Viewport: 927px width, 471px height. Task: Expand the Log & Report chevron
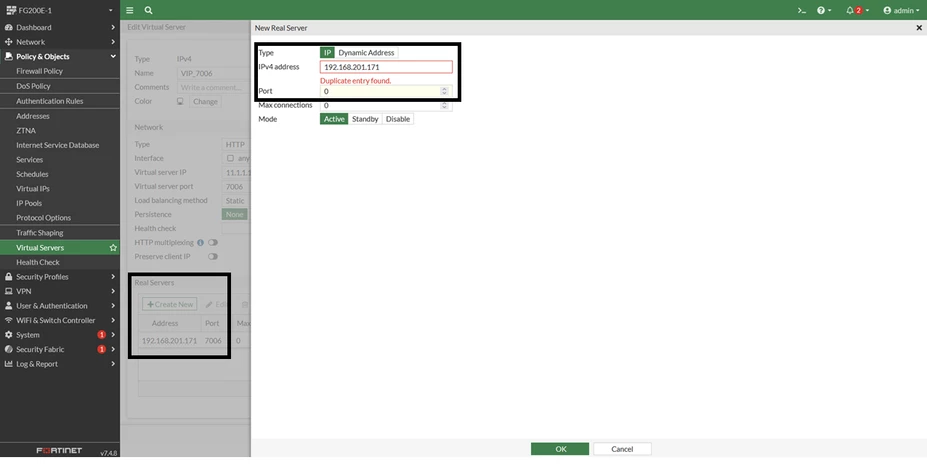[x=113, y=364]
